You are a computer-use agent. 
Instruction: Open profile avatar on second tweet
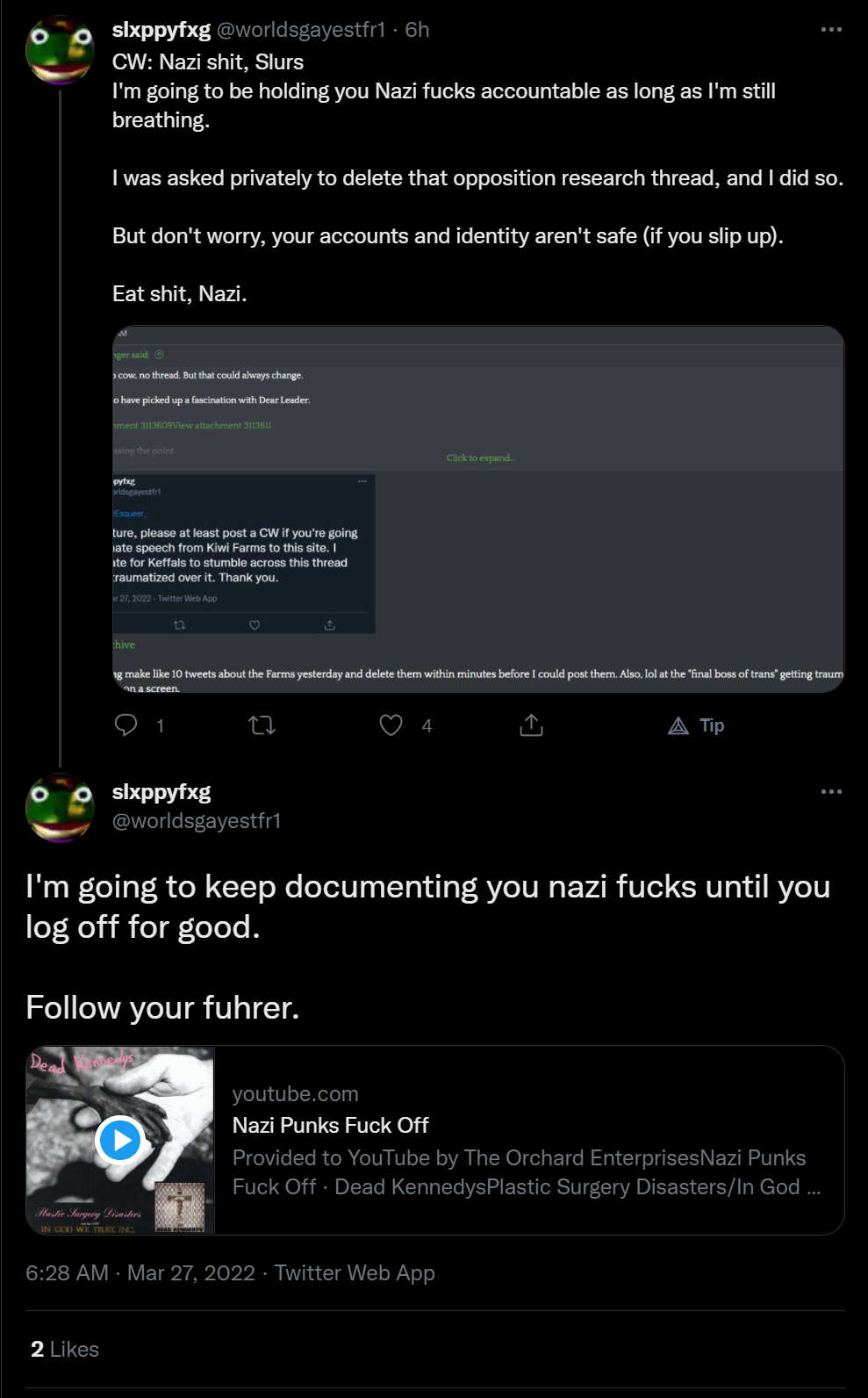tap(60, 808)
